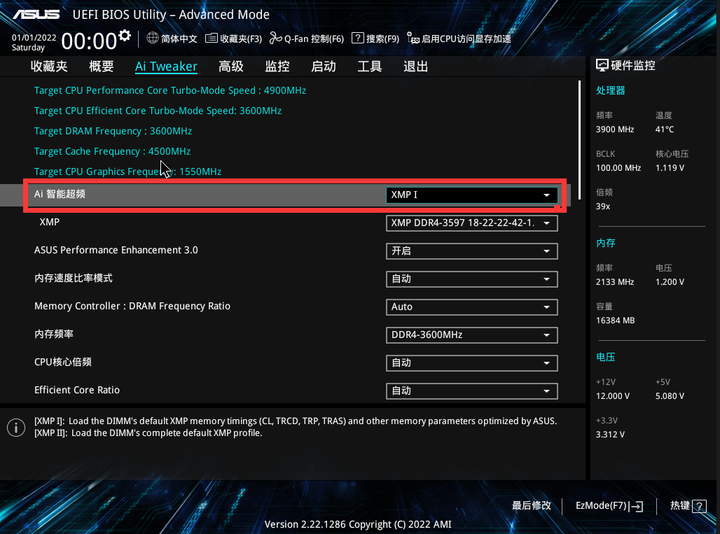Toggle 启用CPU访问显存加速 icon

[413, 39]
